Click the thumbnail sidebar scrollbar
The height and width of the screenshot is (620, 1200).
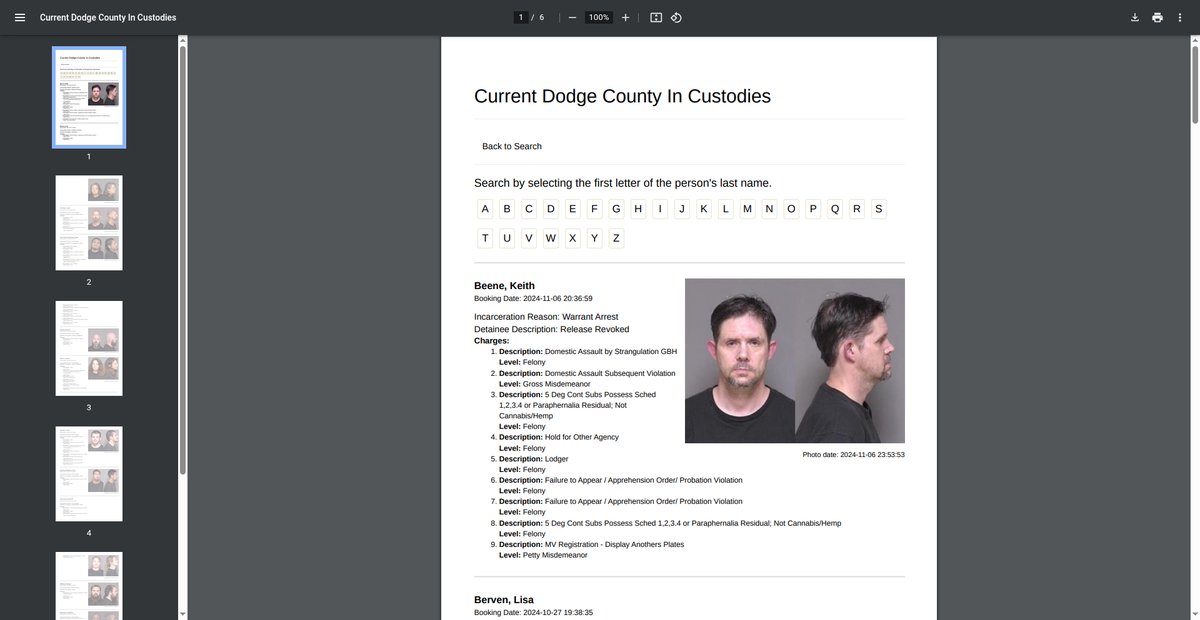point(182,260)
